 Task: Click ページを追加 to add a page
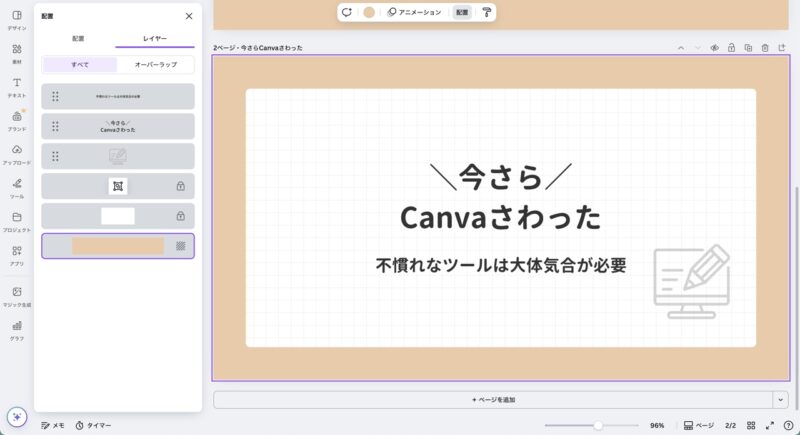[x=493, y=400]
